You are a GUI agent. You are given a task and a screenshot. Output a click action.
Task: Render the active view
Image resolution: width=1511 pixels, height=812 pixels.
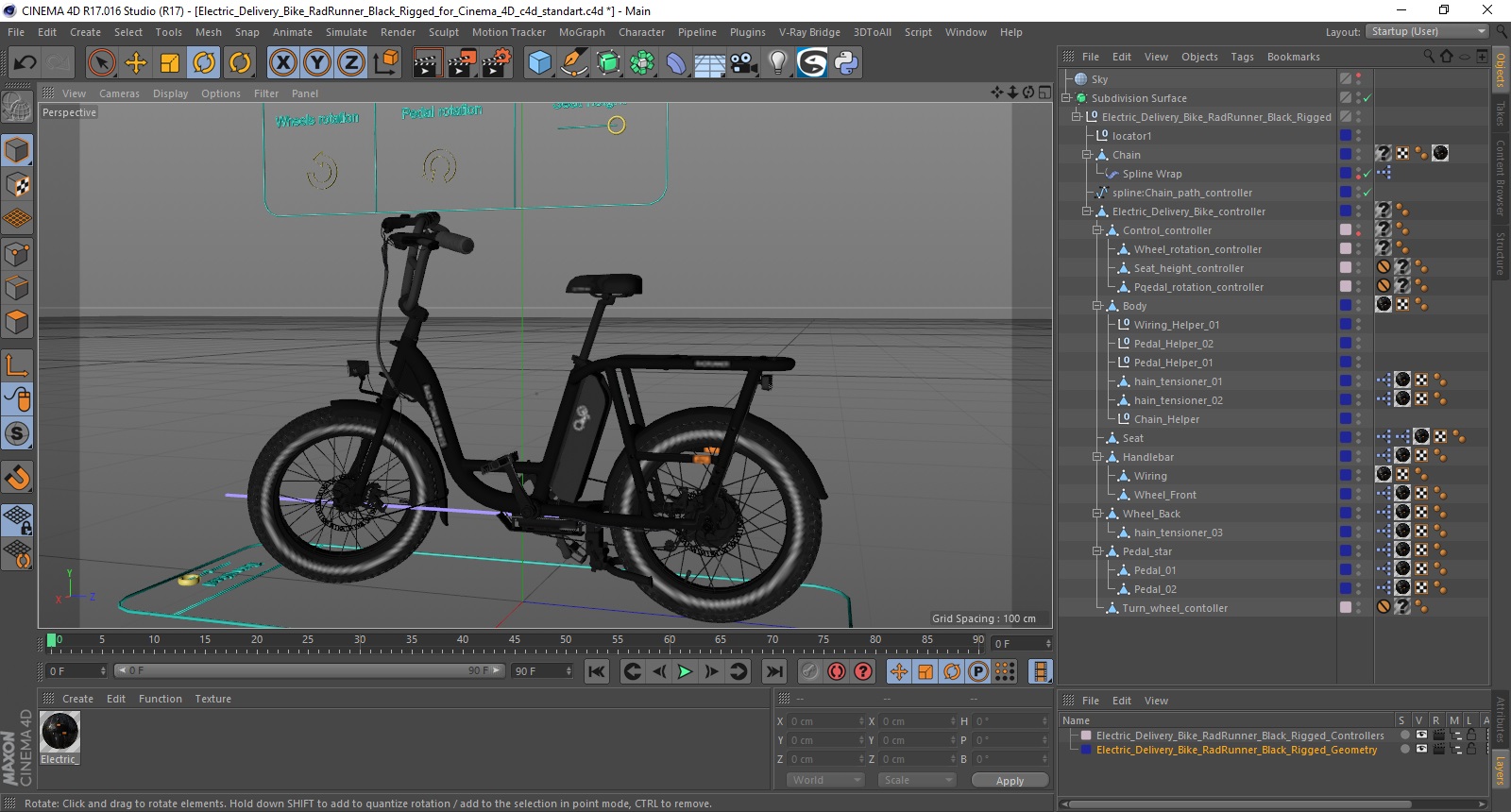click(x=426, y=63)
